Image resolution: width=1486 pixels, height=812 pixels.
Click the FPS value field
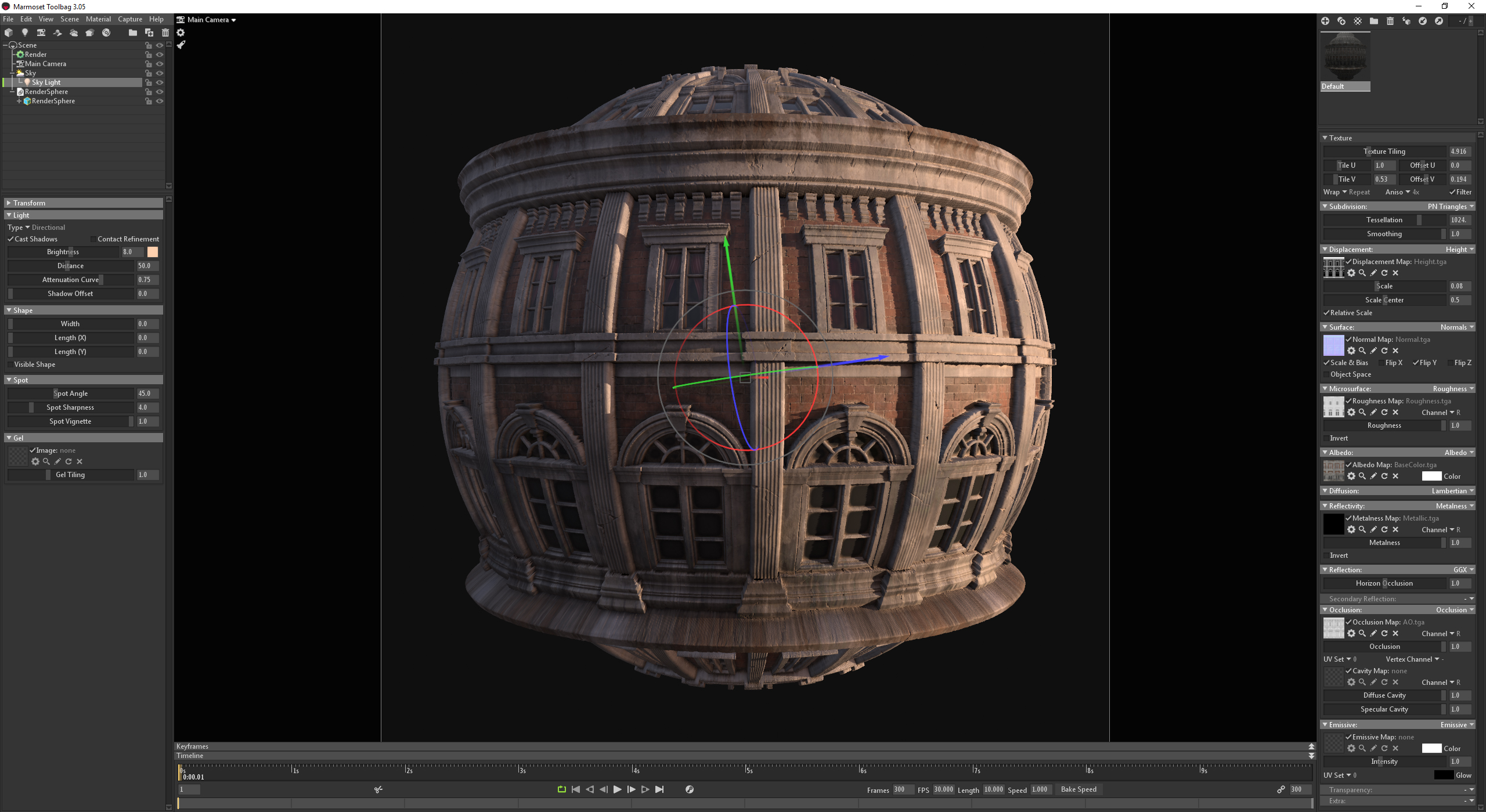pyautogui.click(x=943, y=789)
